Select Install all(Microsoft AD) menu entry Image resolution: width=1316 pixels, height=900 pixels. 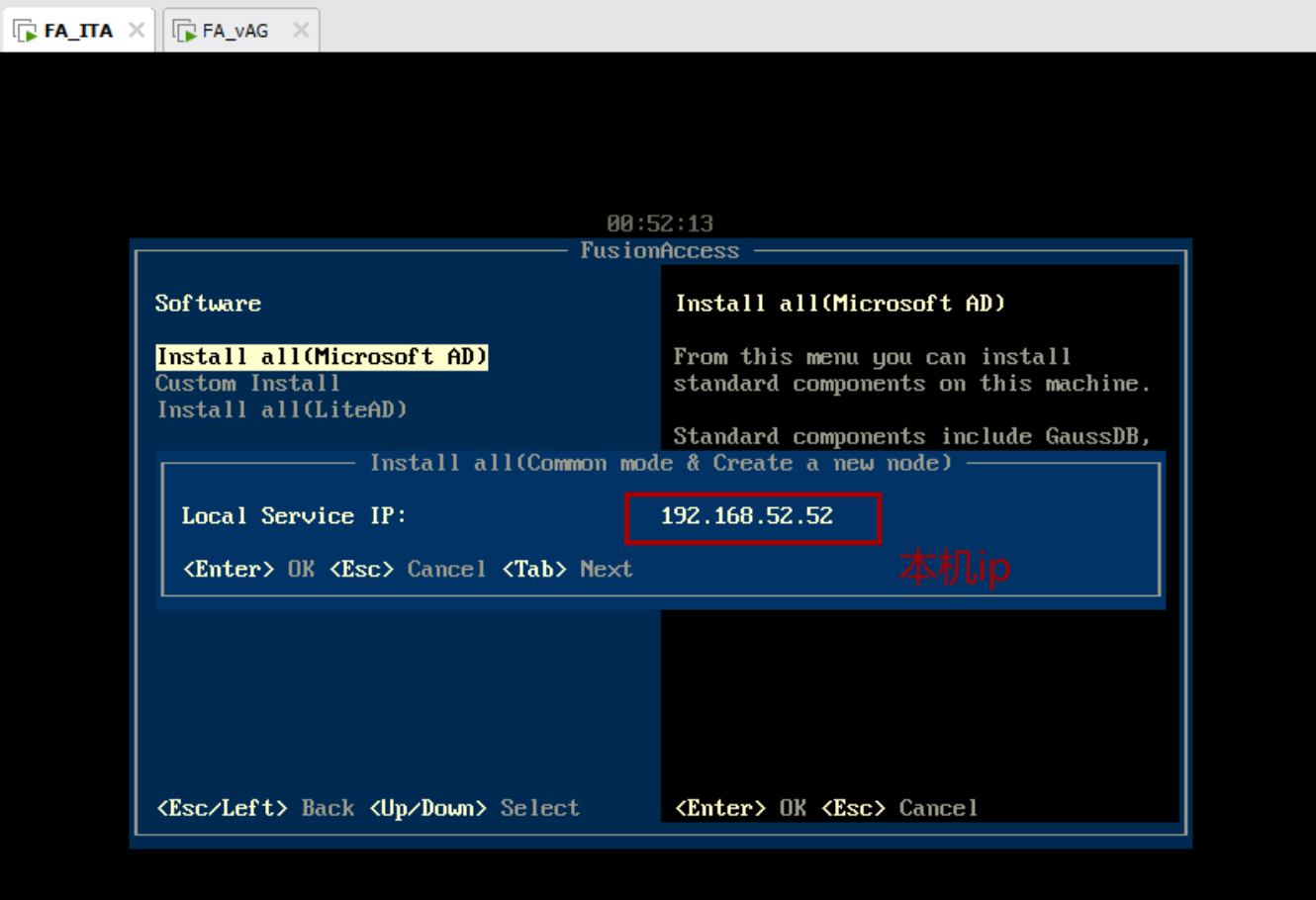click(322, 356)
